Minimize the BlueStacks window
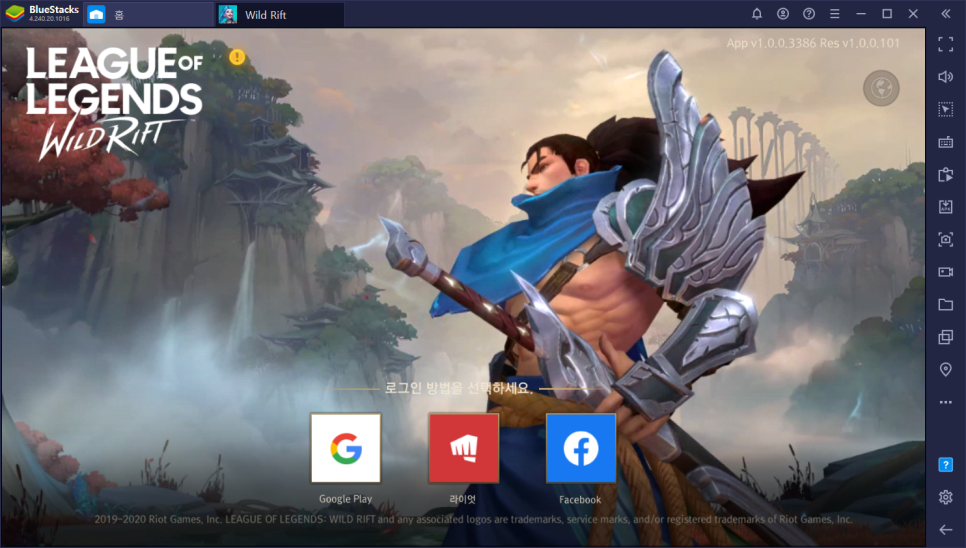The image size is (966, 548). (x=861, y=14)
